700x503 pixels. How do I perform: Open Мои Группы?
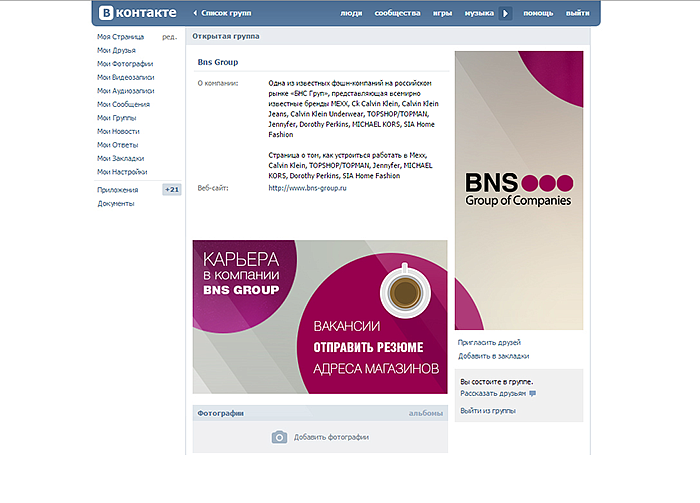point(117,118)
